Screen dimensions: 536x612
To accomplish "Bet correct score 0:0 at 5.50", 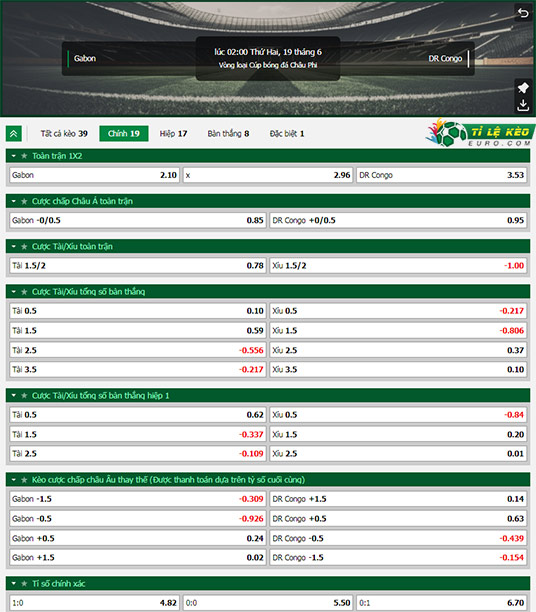I will 268,603.
